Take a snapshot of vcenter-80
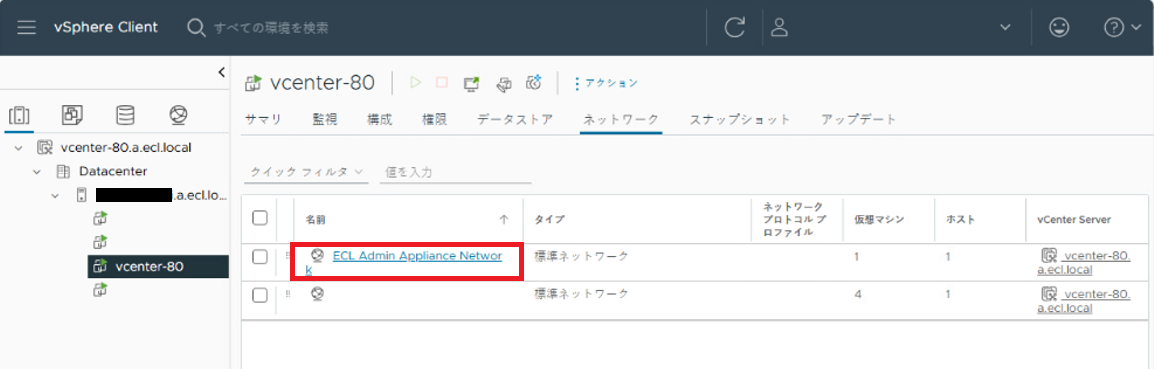The width and height of the screenshot is (1154, 369). (534, 82)
